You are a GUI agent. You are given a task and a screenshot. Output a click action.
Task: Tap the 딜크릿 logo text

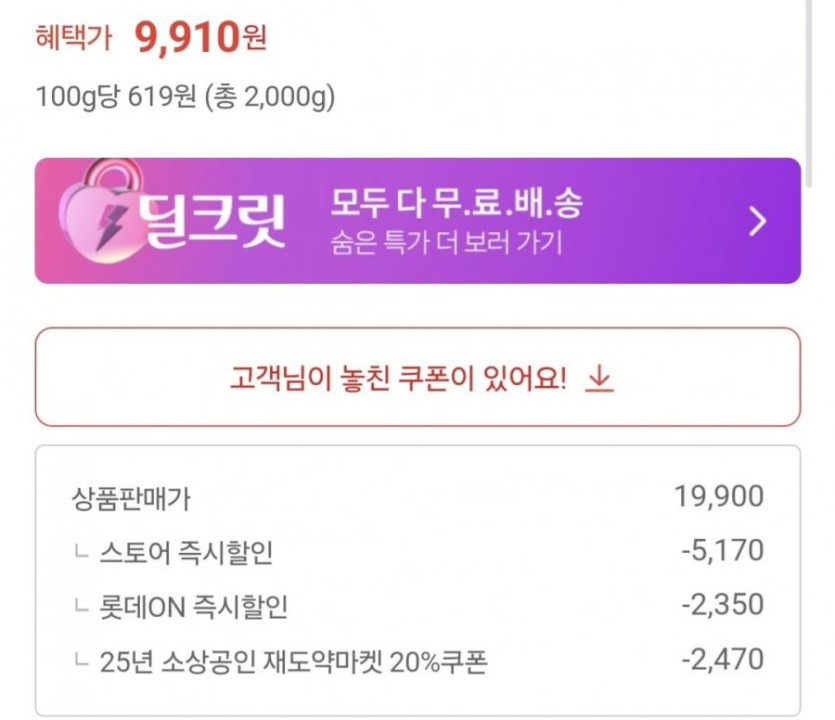[213, 222]
